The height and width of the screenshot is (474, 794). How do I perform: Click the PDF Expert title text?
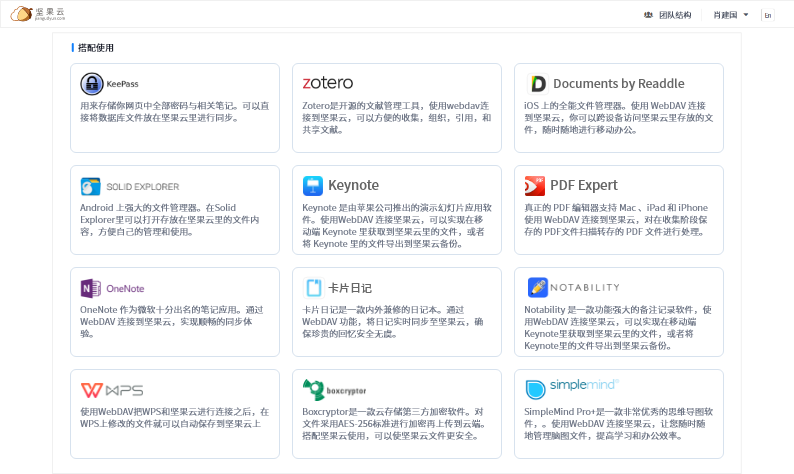(x=584, y=185)
